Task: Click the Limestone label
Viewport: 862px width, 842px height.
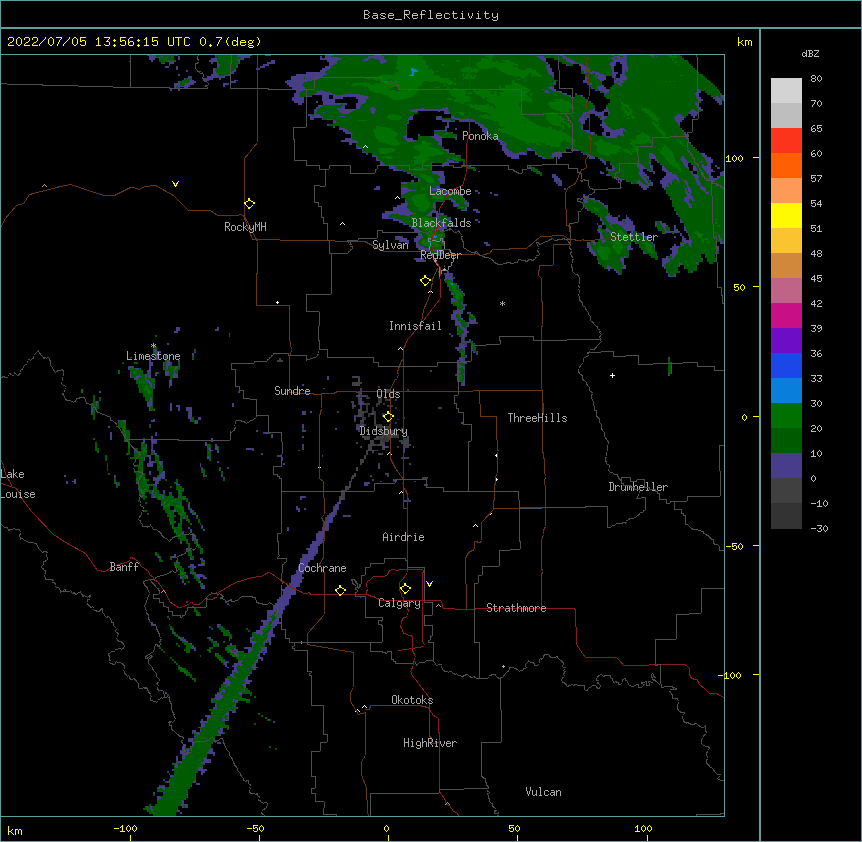Action: [153, 356]
